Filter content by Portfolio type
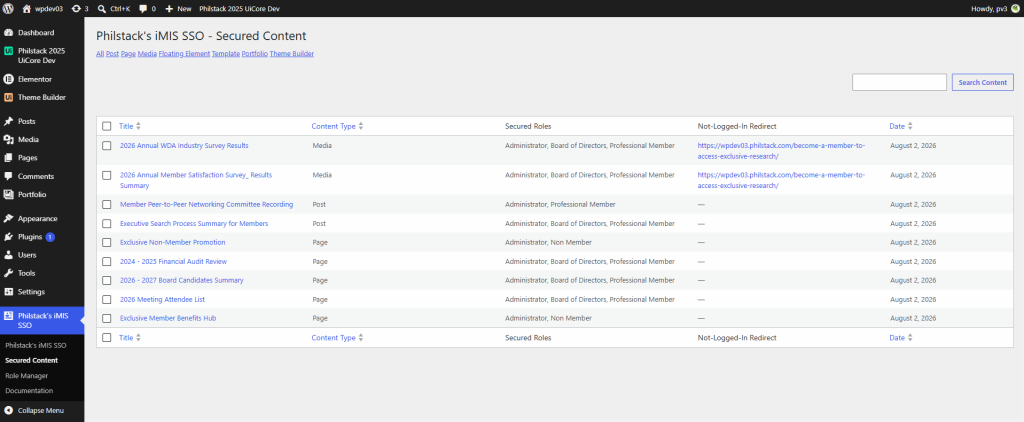1024x422 pixels. coord(255,54)
